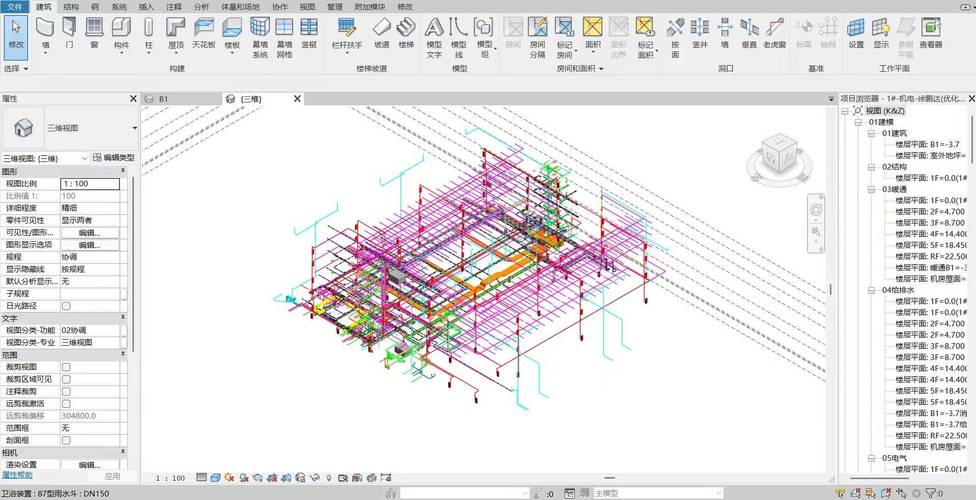
Task: Select tree item 楼层平面: RF=22.50 under 03暖通
Action: pyautogui.click(x=931, y=256)
